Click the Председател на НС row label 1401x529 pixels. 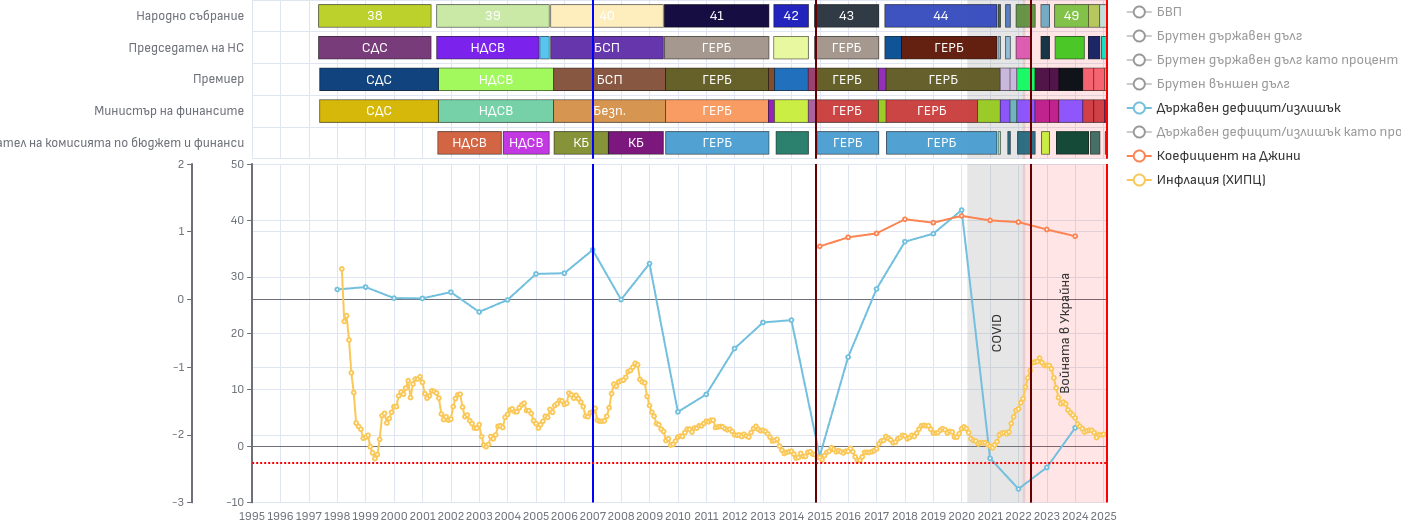click(x=186, y=48)
